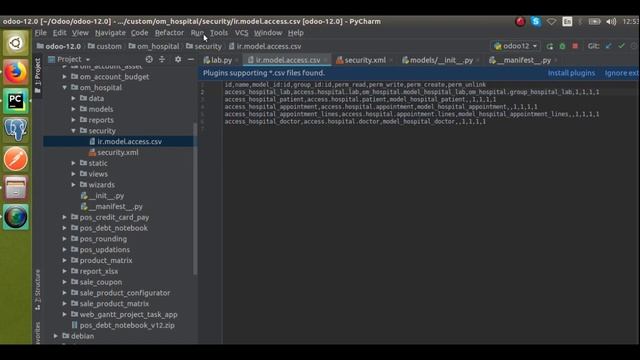Click the Project panel vertical scrollbar
The width and height of the screenshot is (640, 360).
pos(195,199)
